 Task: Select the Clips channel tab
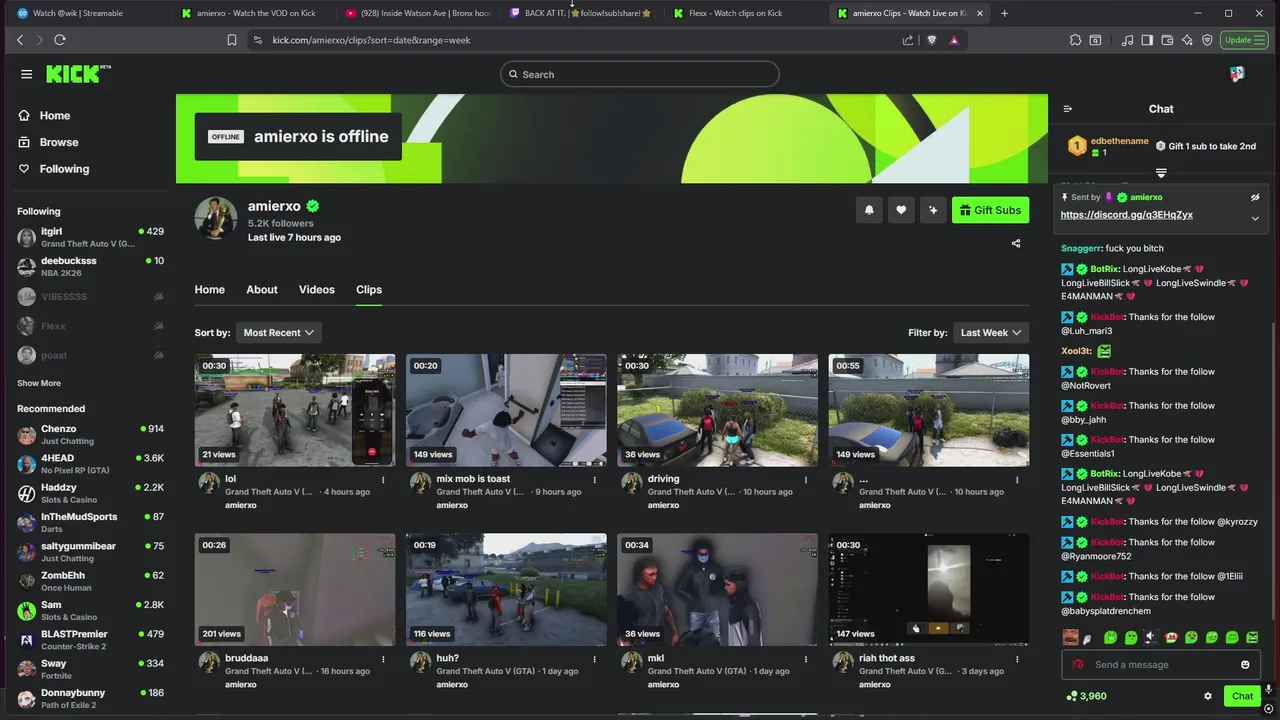(369, 290)
